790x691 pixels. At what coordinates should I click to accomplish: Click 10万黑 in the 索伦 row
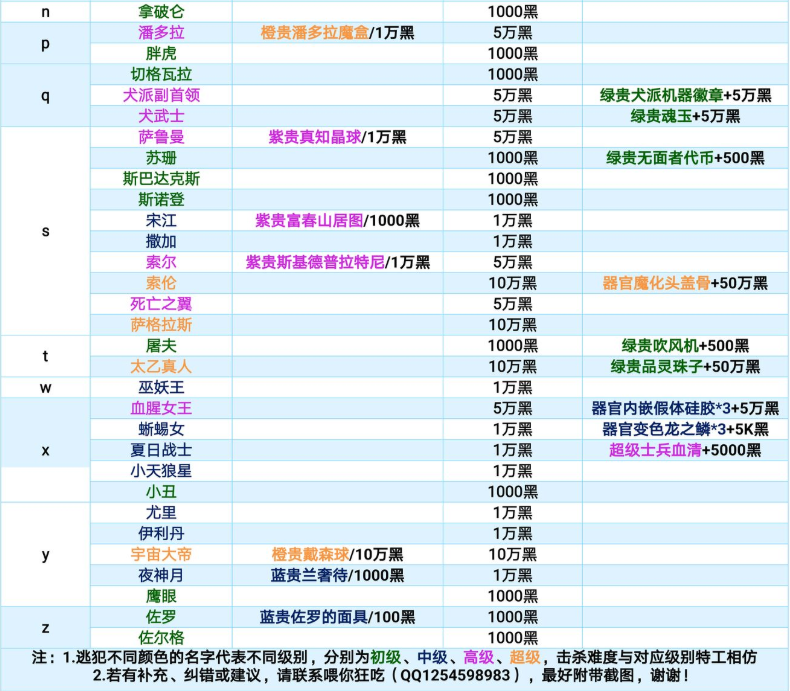(512, 283)
